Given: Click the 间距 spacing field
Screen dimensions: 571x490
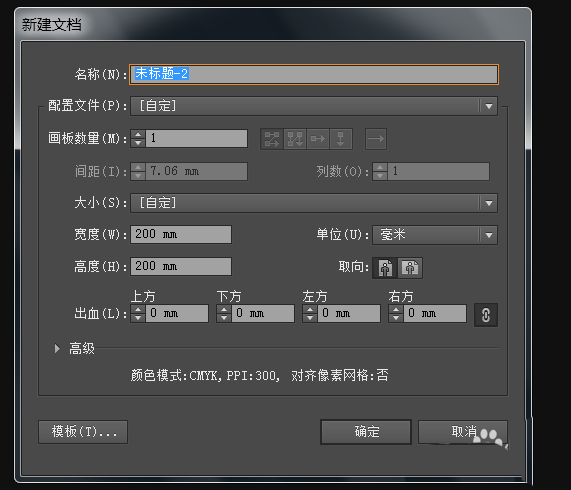Looking at the screenshot, I should click(x=197, y=171).
